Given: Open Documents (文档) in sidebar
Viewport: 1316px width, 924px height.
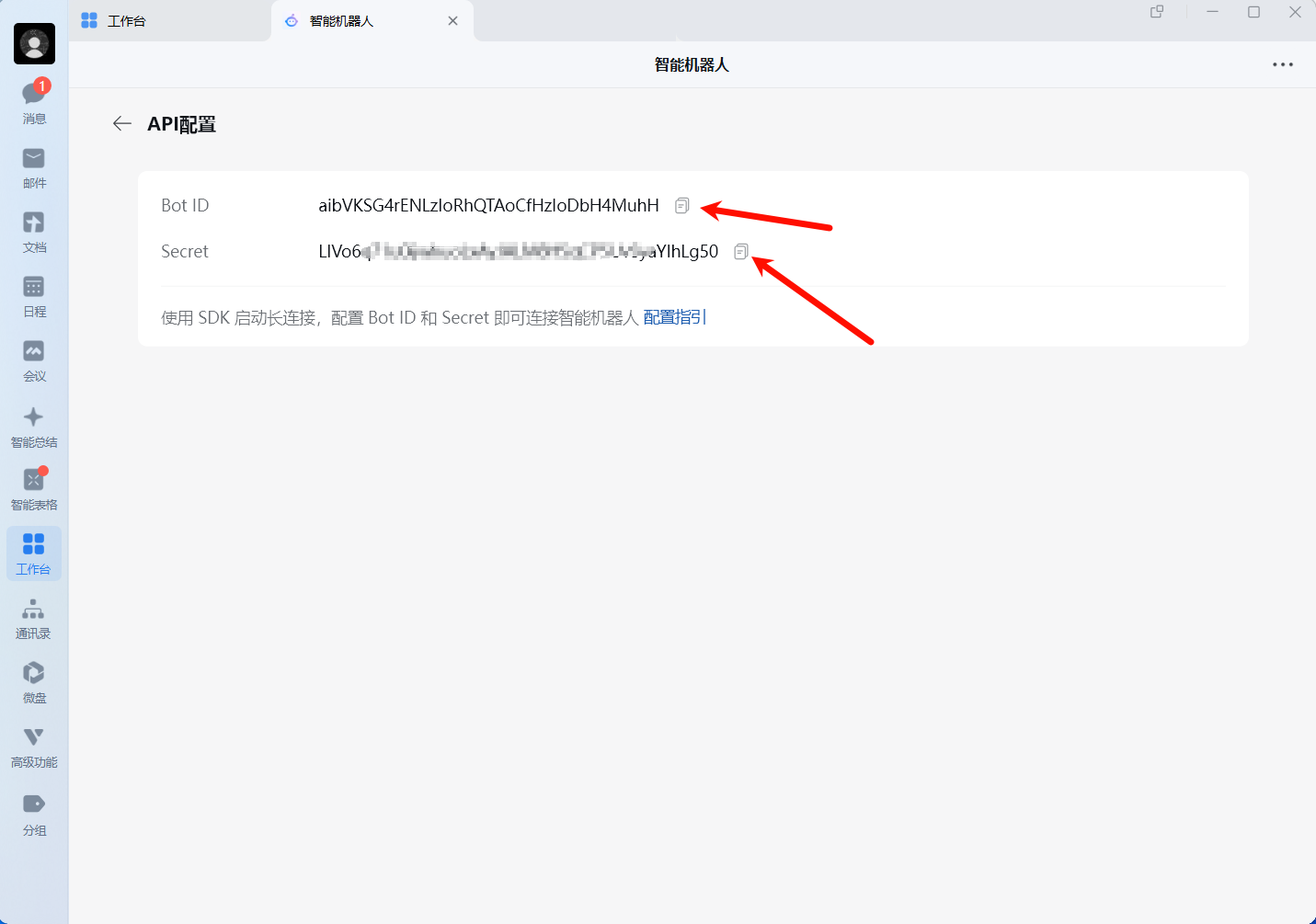Looking at the screenshot, I should (x=34, y=233).
